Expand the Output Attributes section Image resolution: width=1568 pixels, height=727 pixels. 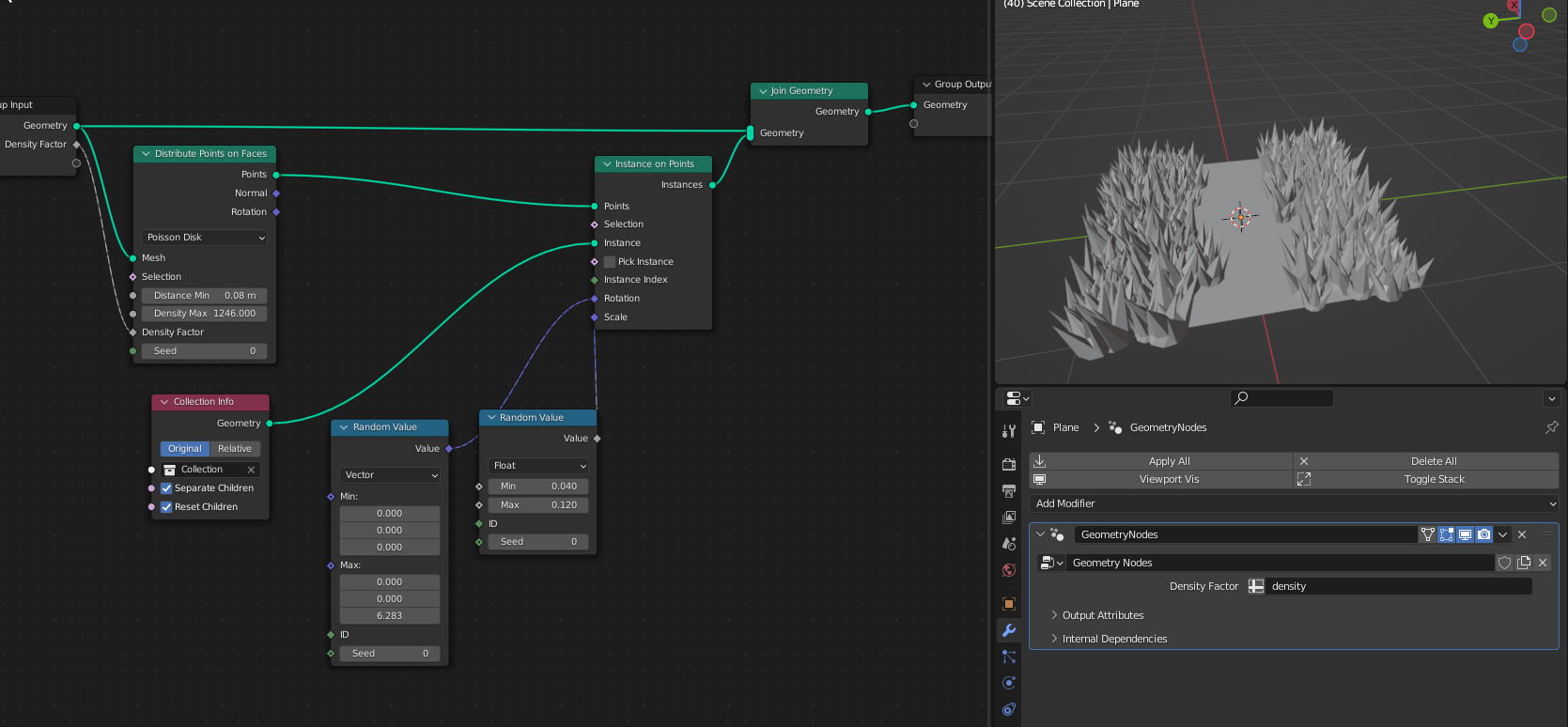pos(1102,615)
